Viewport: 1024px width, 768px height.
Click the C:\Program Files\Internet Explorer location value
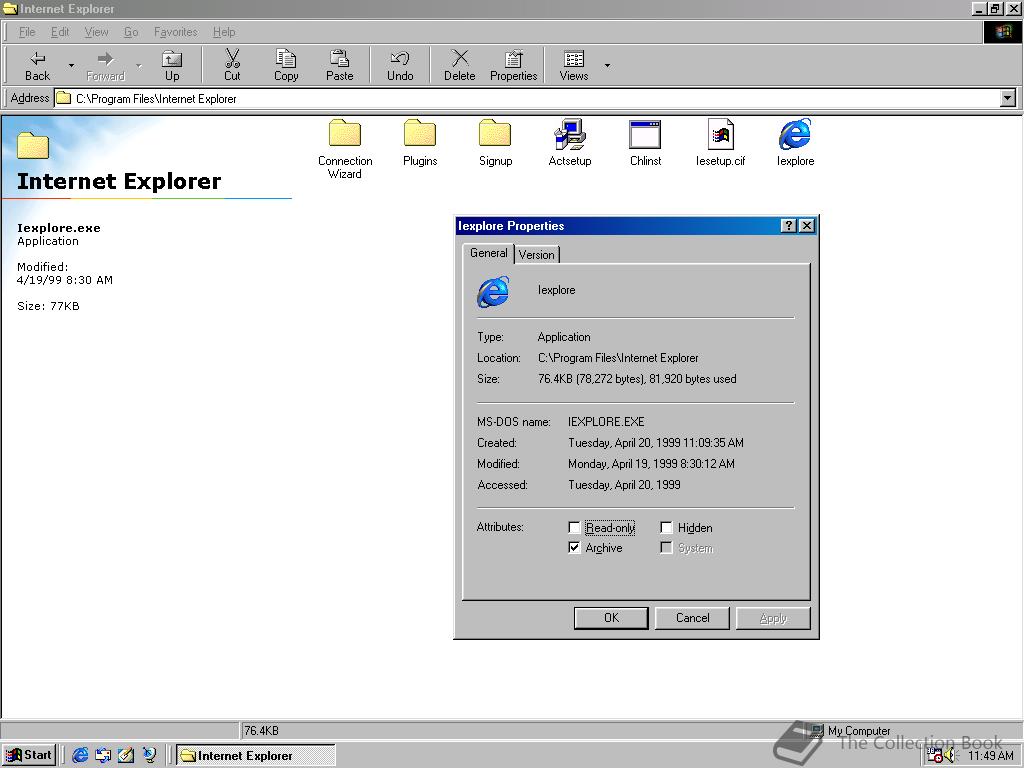pyautogui.click(x=618, y=358)
